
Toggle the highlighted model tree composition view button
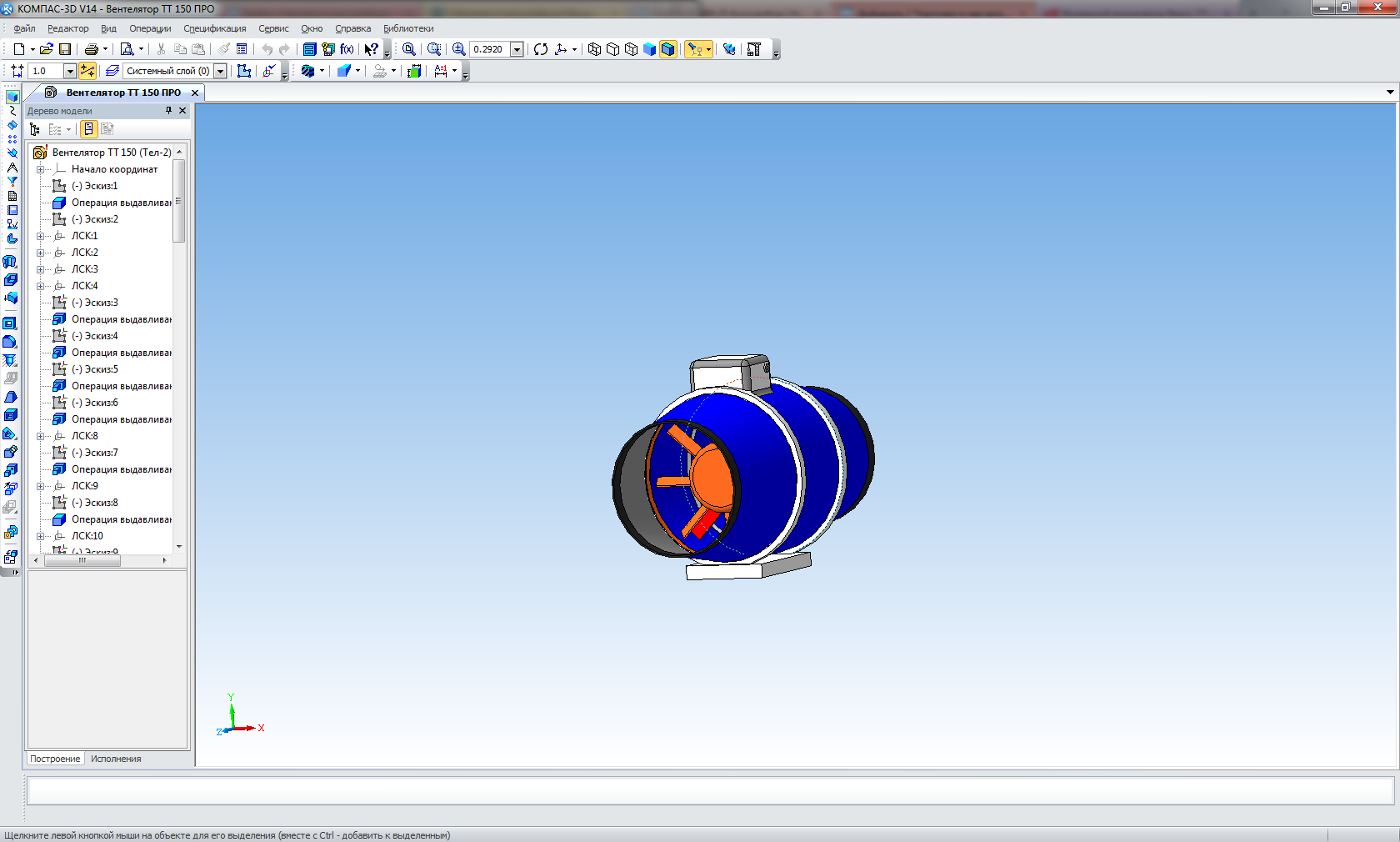88,129
